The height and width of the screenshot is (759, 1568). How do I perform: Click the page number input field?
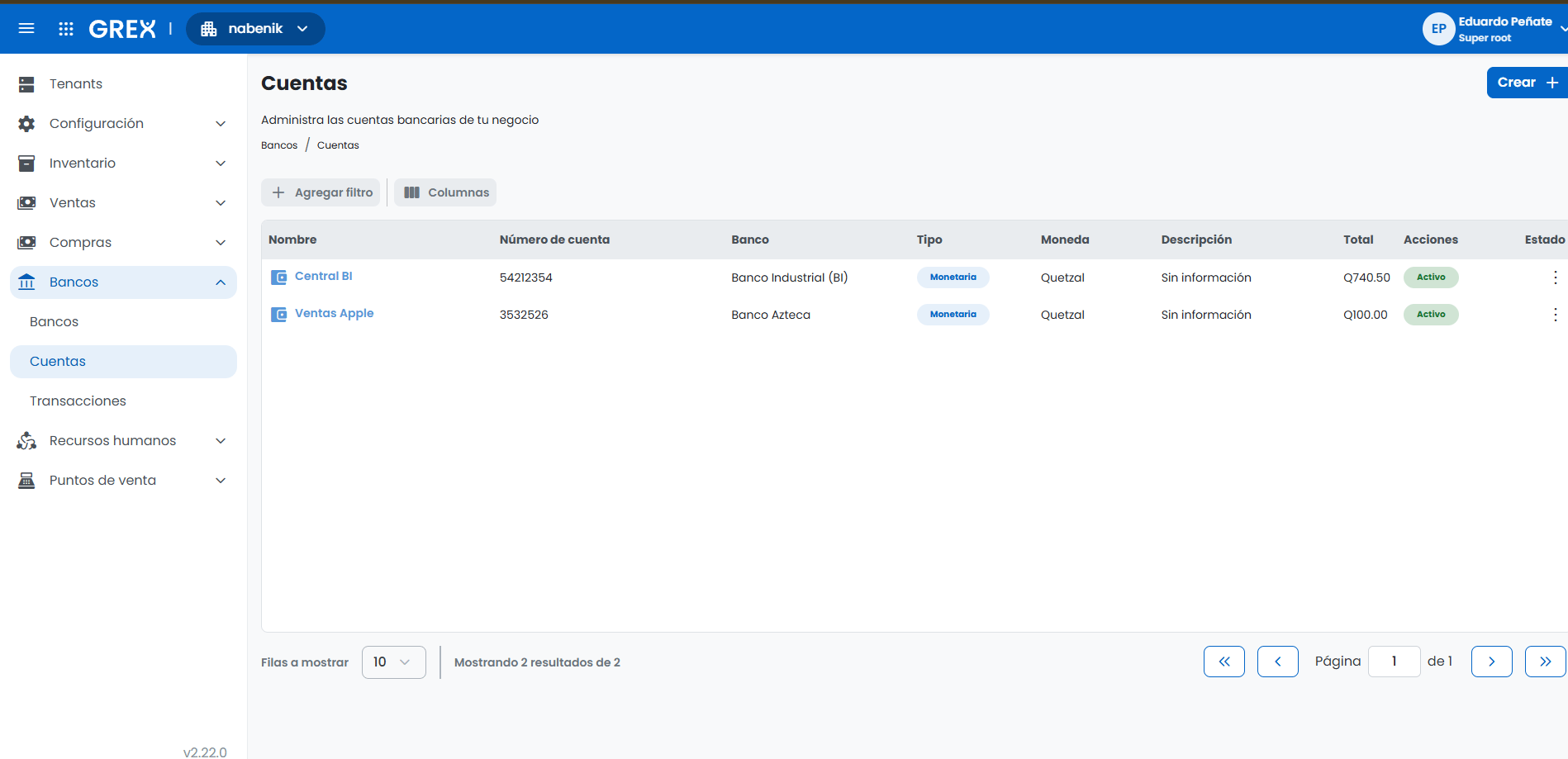coord(1395,662)
